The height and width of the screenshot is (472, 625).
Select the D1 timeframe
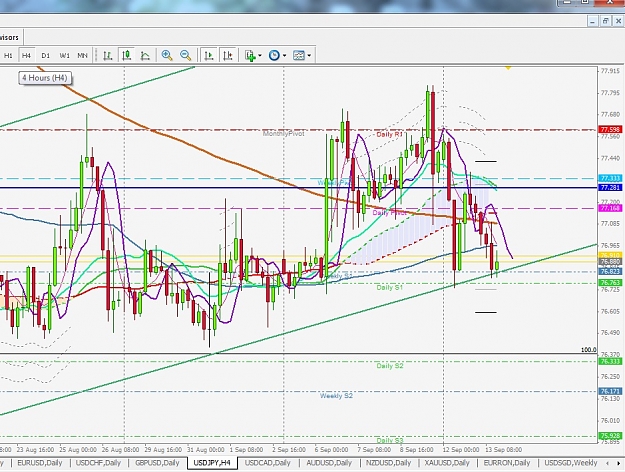(x=45, y=55)
